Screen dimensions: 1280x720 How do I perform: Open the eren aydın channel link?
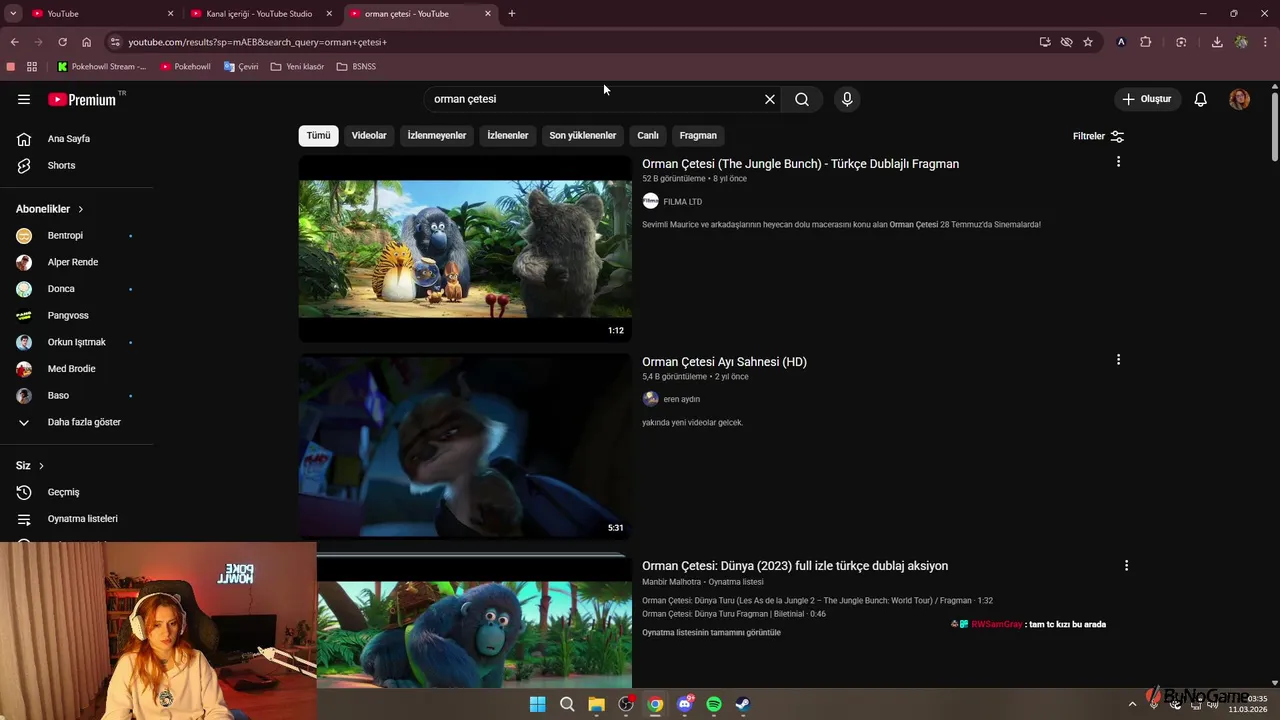(682, 400)
